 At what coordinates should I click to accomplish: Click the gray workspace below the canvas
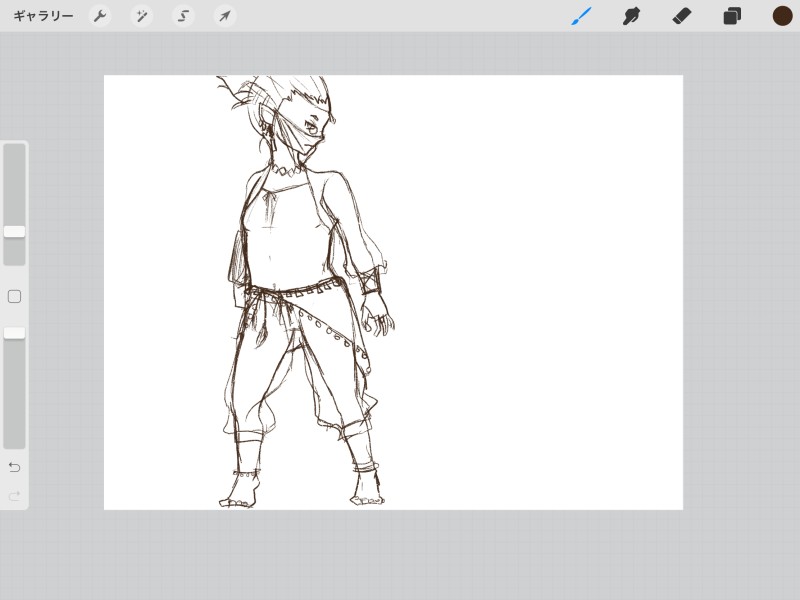(x=400, y=555)
